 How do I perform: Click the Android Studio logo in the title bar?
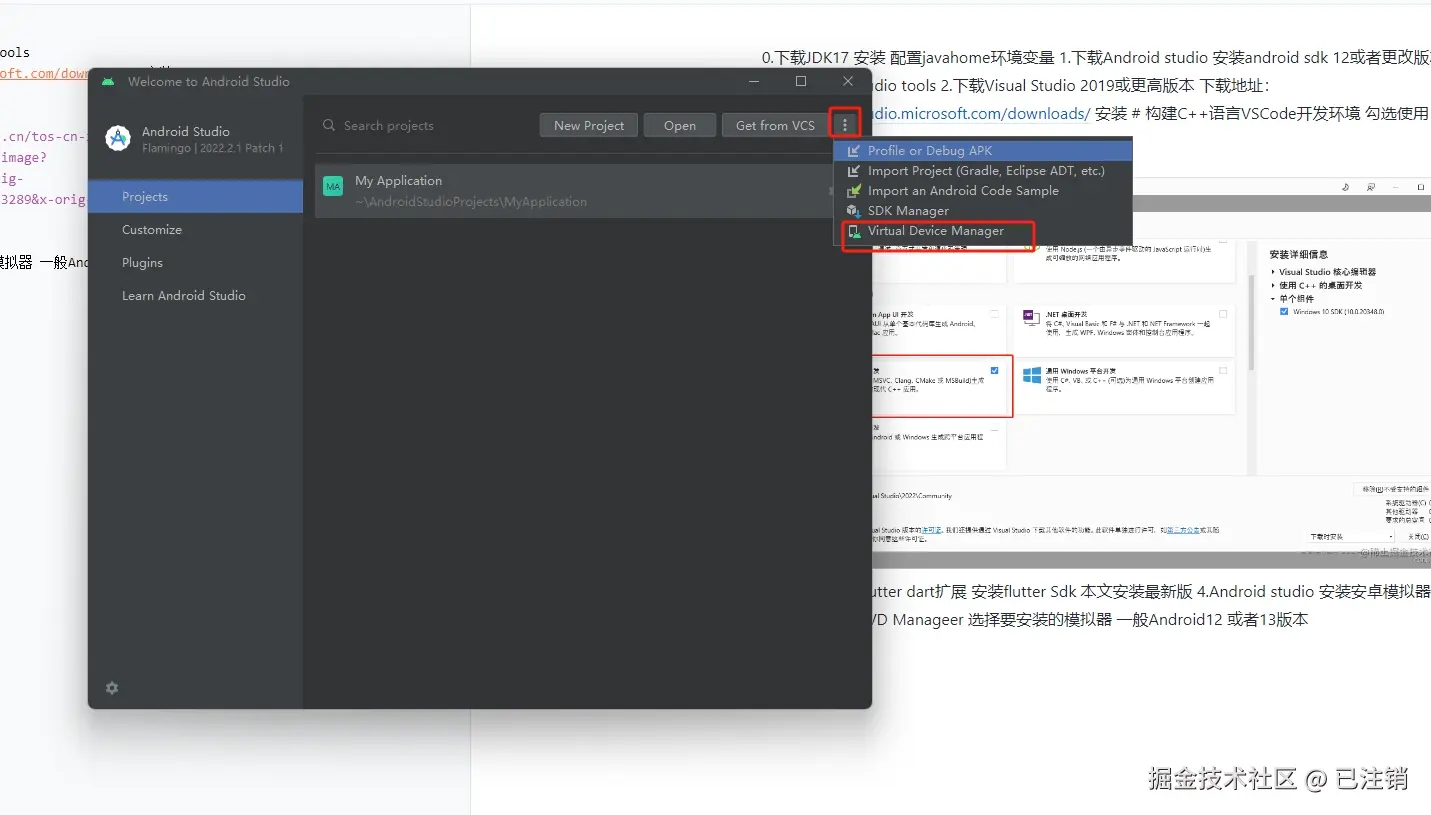click(x=107, y=81)
